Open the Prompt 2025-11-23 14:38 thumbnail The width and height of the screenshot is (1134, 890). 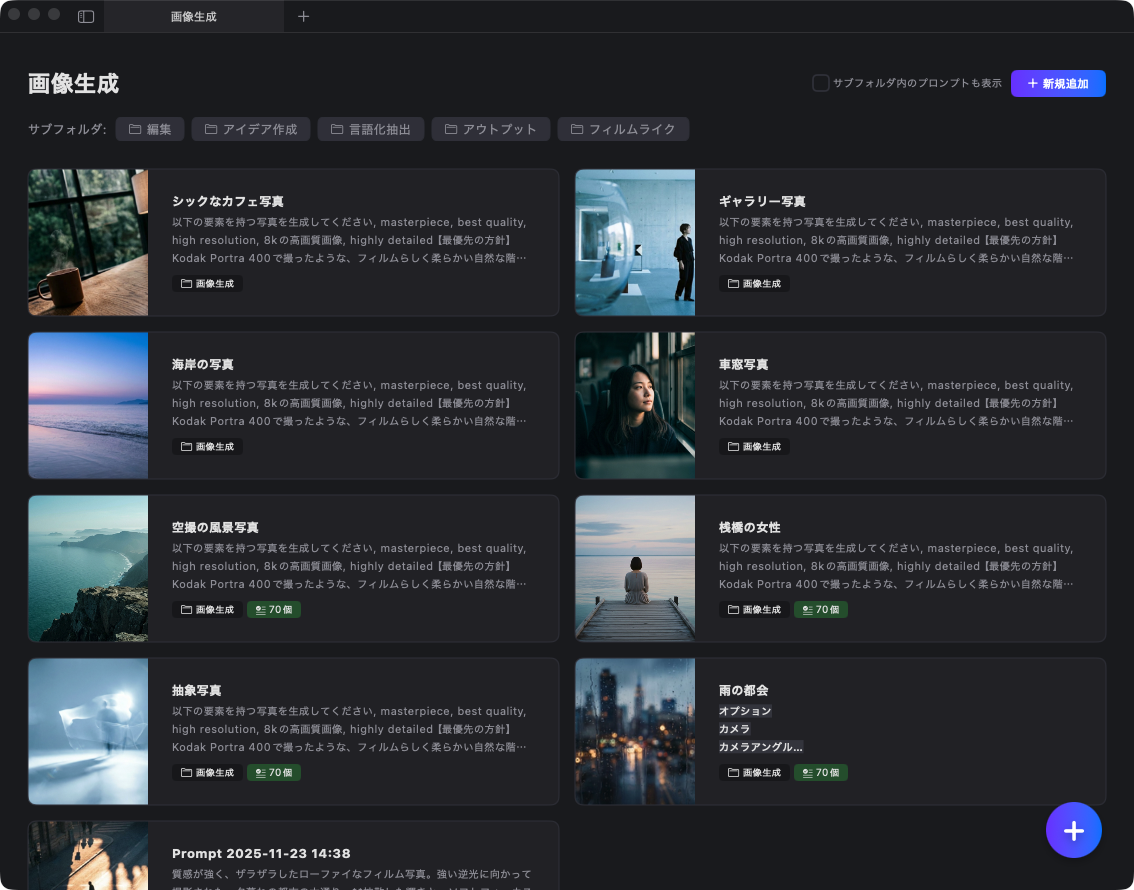pyautogui.click(x=88, y=856)
